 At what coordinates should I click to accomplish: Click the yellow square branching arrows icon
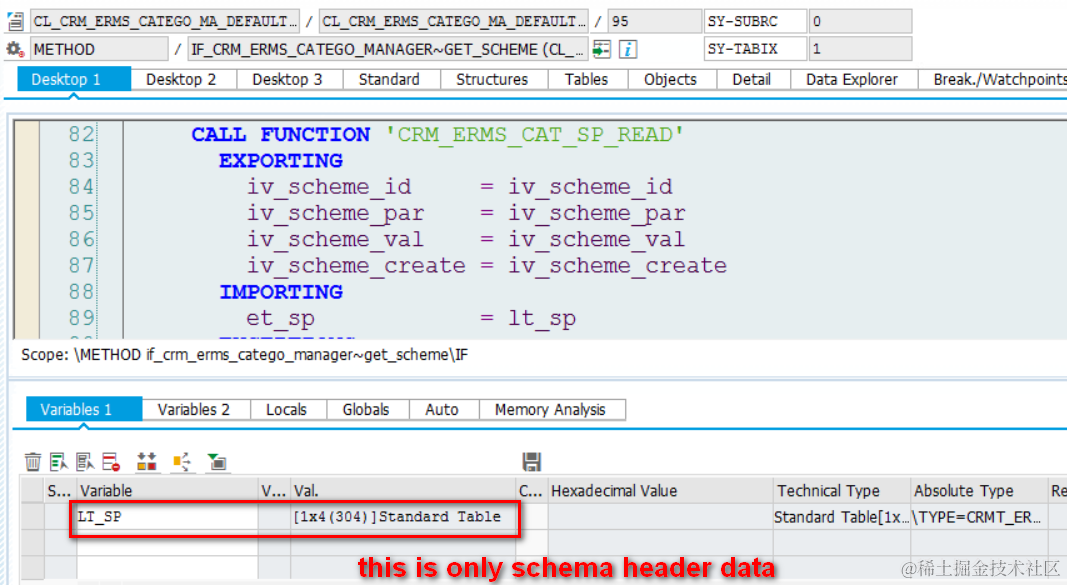[182, 462]
